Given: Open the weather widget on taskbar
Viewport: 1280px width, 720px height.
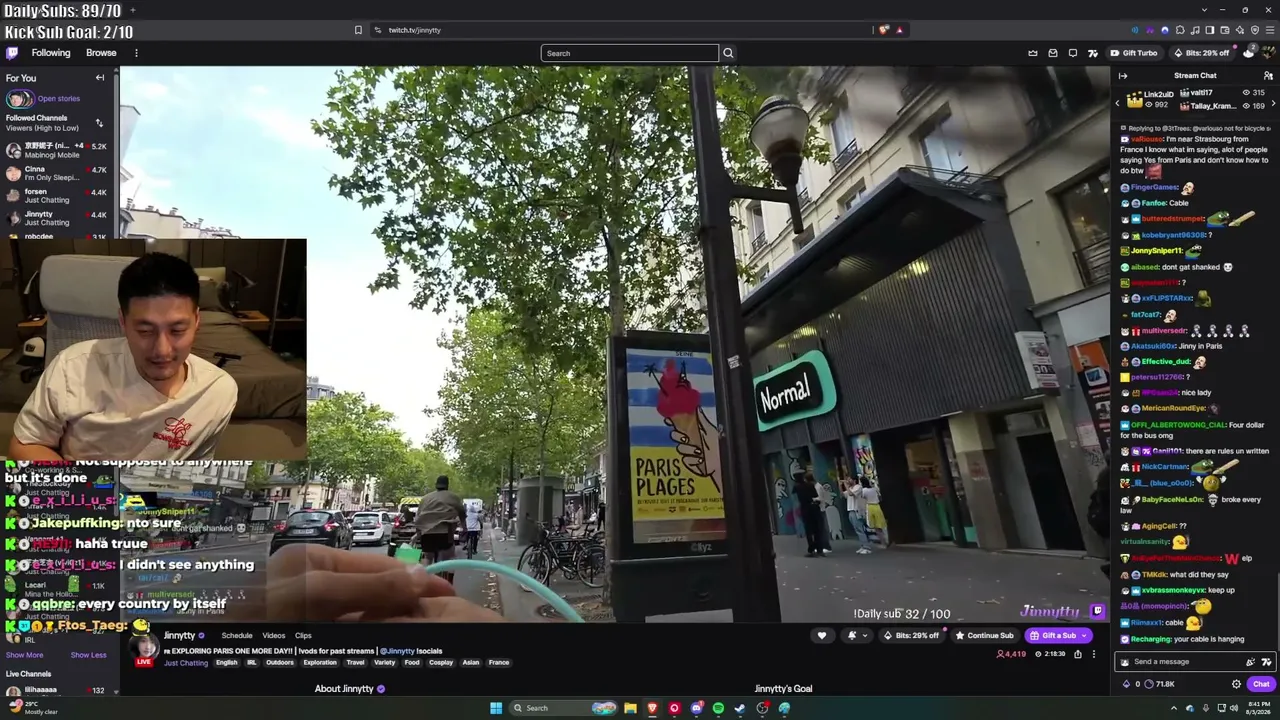Looking at the screenshot, I should click(x=33, y=708).
